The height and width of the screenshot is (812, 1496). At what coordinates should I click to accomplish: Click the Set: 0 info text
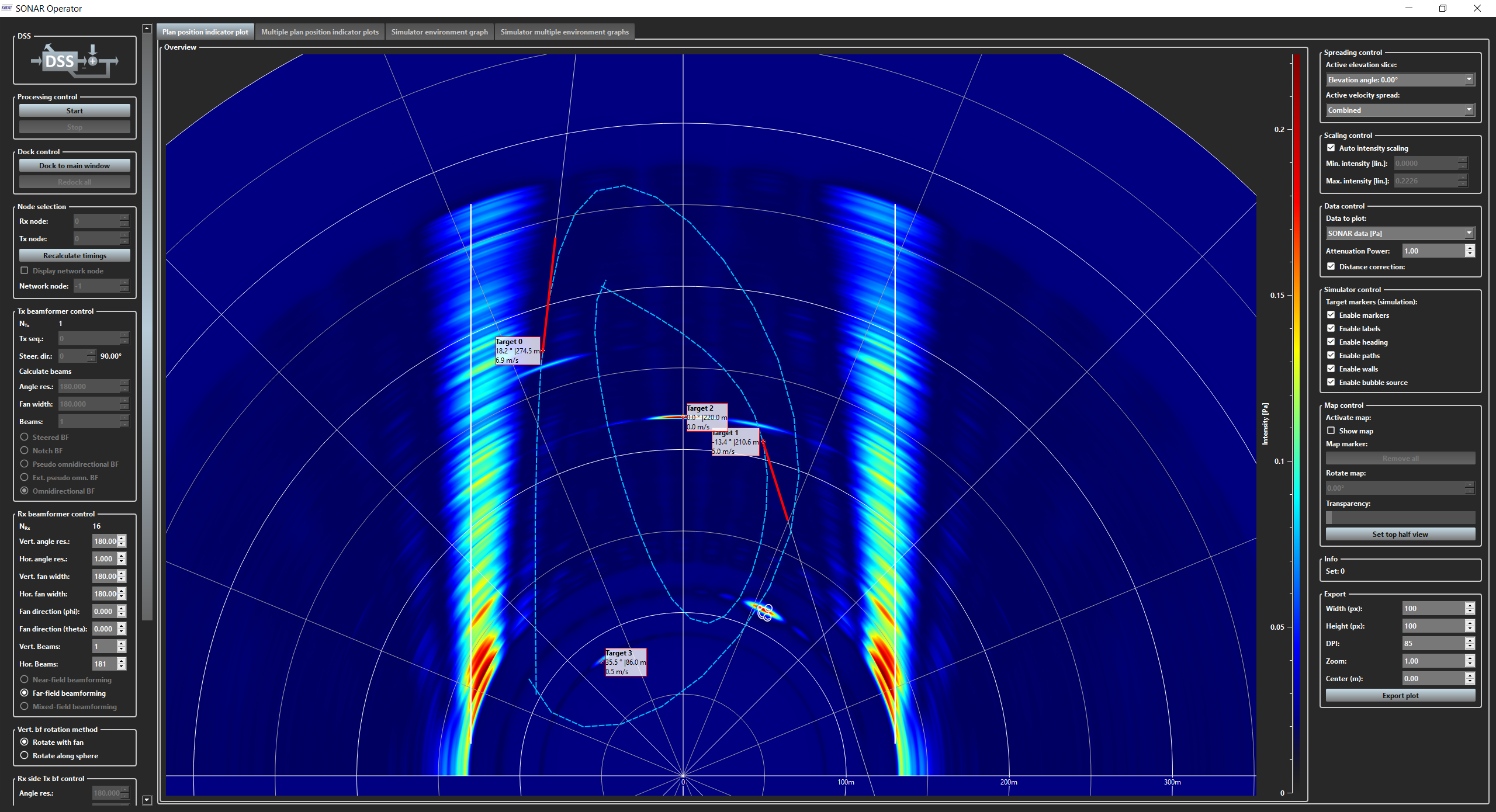point(1335,571)
